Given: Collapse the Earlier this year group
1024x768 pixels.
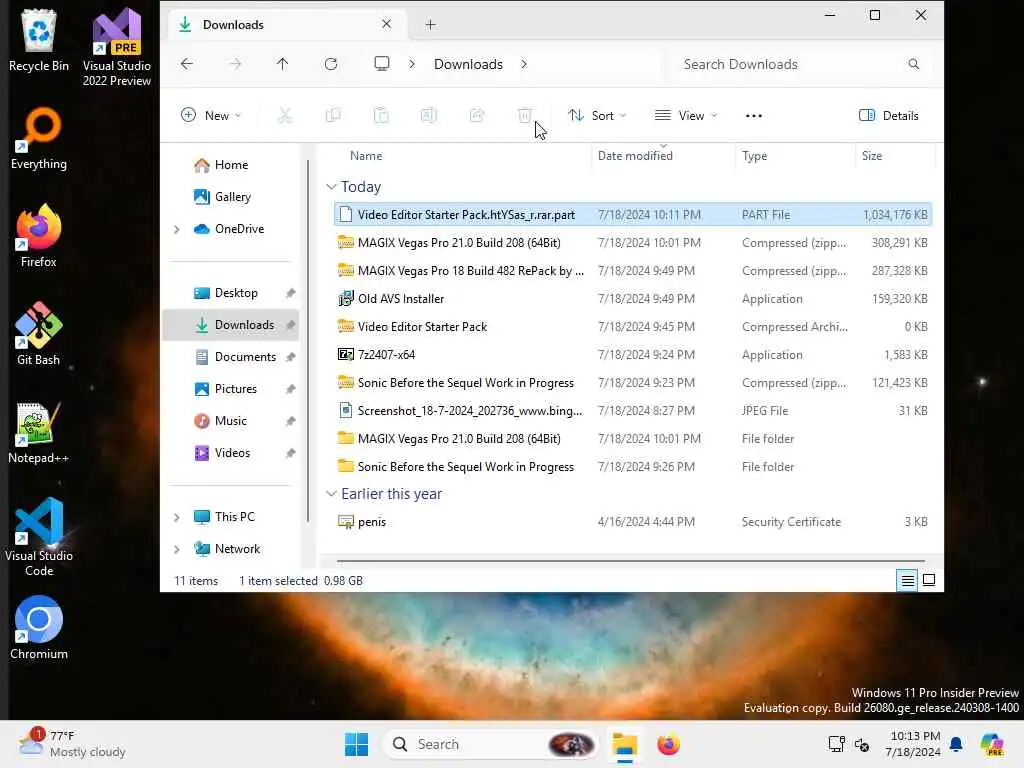Looking at the screenshot, I should (331, 494).
